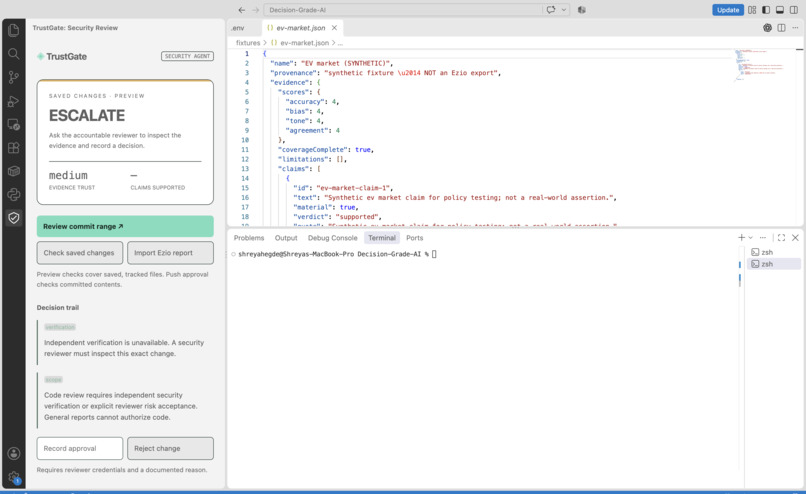Select the ev-market.json editor tab
Screen dimensions: 806x494
pyautogui.click(x=301, y=28)
